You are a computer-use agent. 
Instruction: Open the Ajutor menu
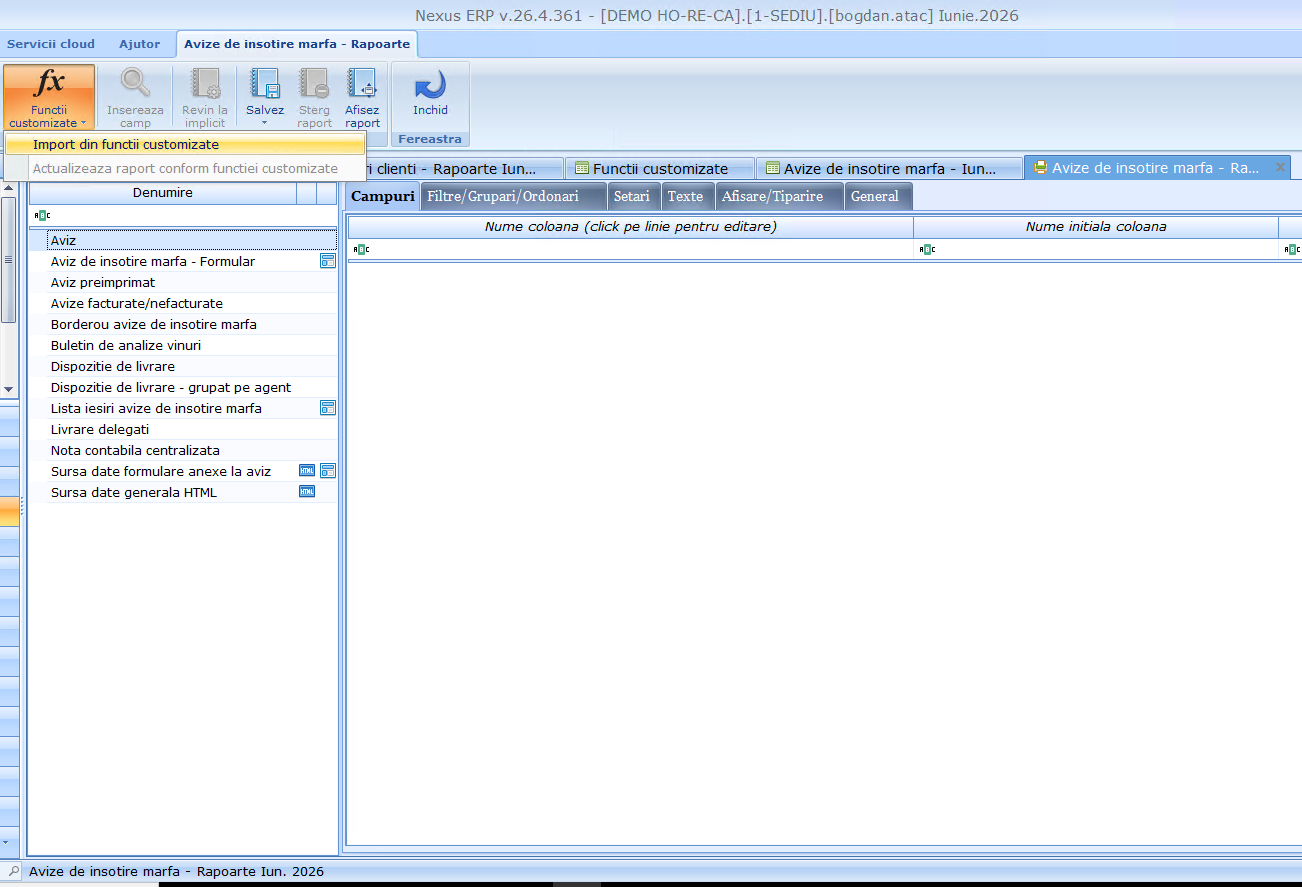pyautogui.click(x=139, y=44)
